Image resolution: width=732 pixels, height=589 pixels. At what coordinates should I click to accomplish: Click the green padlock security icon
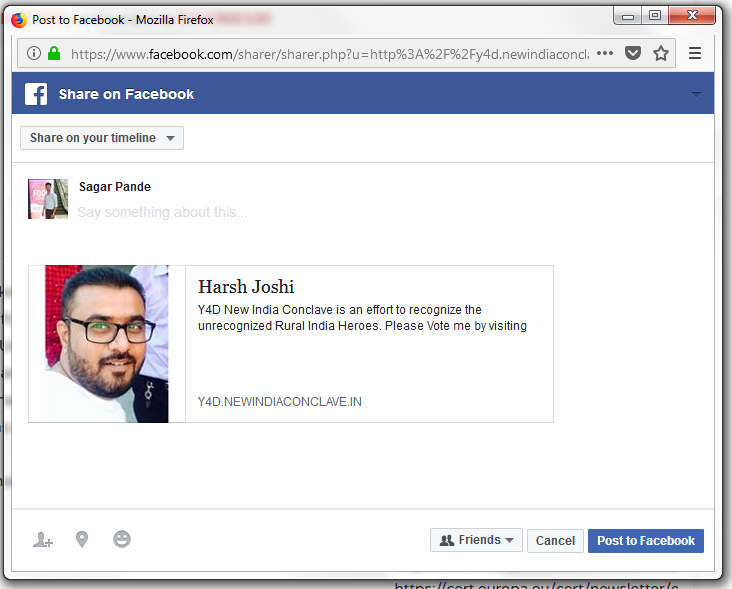point(54,53)
